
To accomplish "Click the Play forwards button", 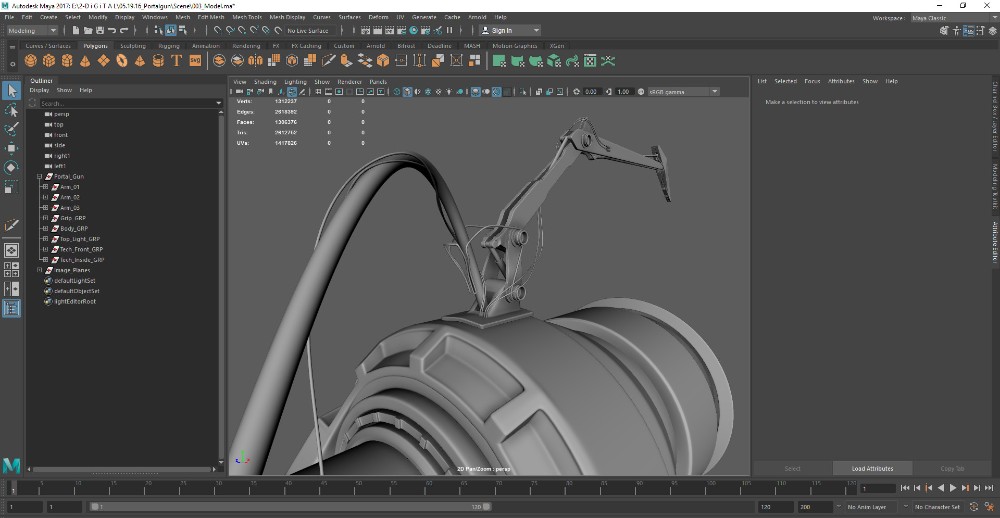I will (x=953, y=488).
